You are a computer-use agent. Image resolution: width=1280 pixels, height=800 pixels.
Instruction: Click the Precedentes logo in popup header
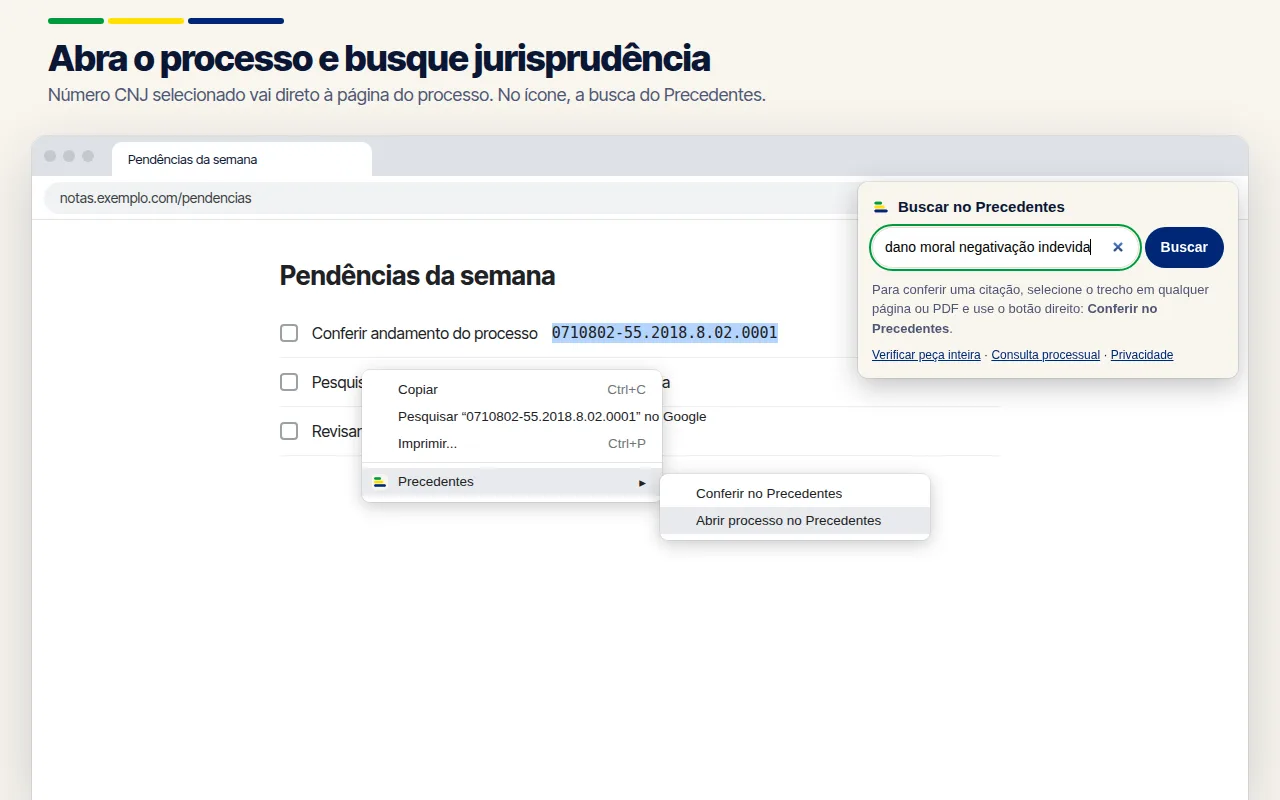point(880,207)
